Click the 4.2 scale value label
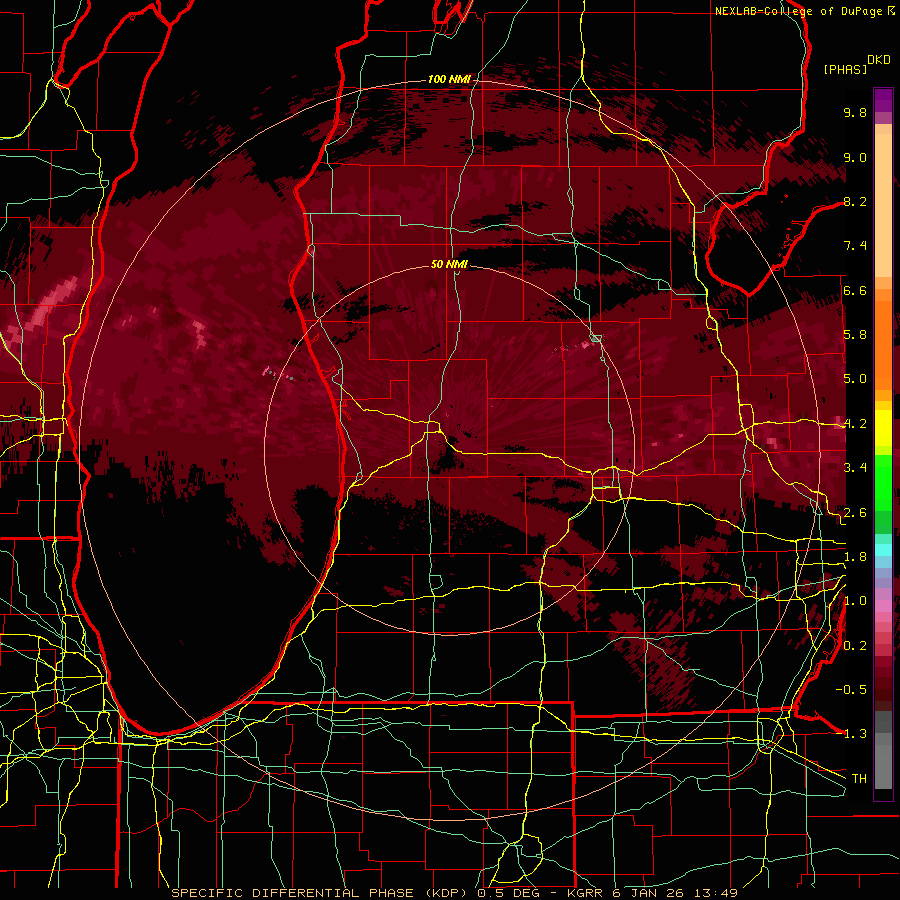 click(855, 424)
